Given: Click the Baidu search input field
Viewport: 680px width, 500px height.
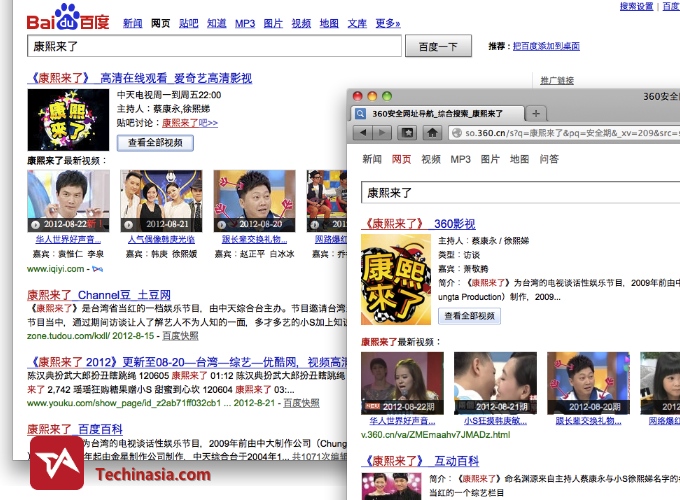Looking at the screenshot, I should [x=214, y=46].
